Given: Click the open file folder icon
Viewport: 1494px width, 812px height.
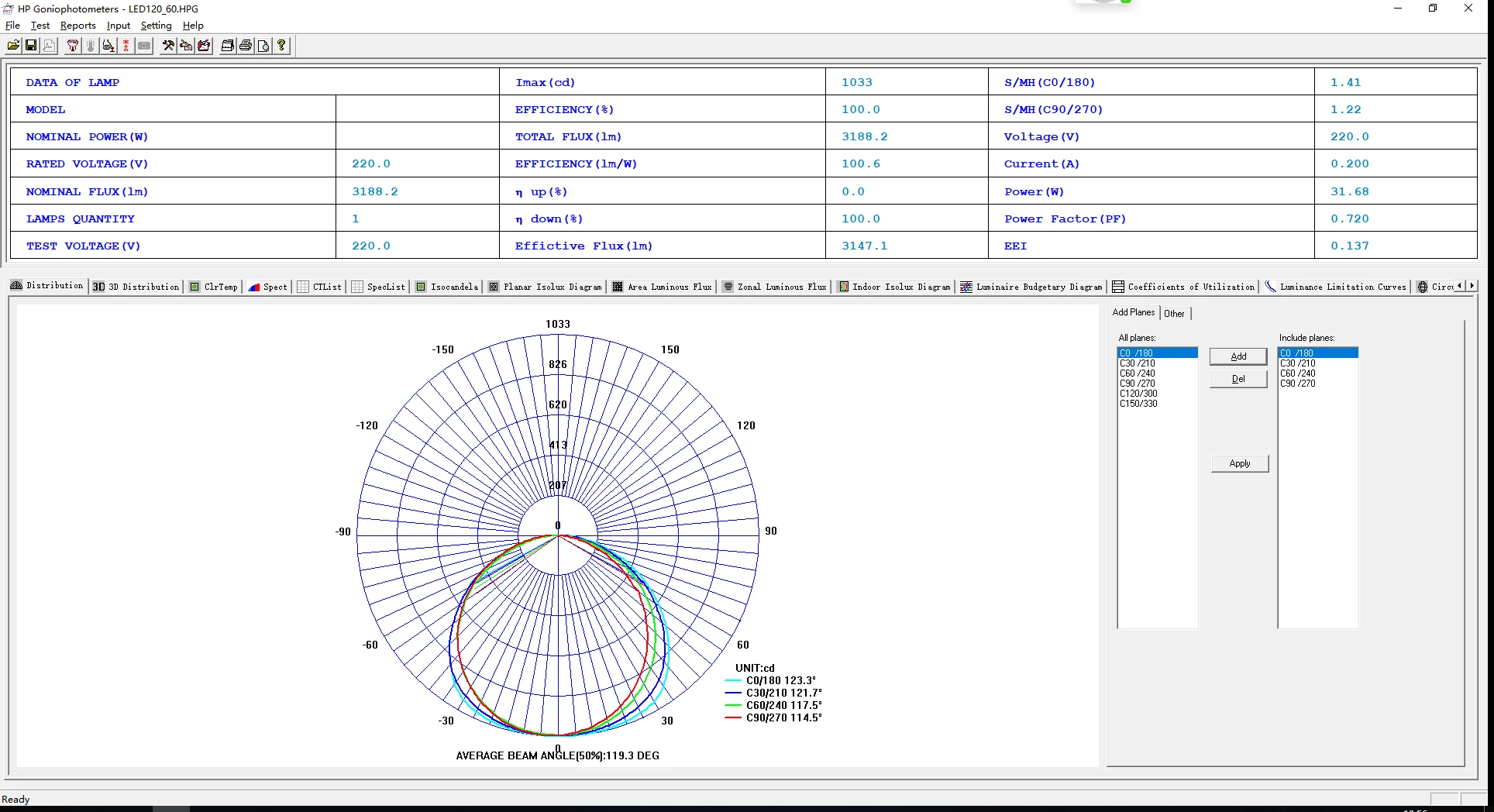Looking at the screenshot, I should tap(13, 46).
